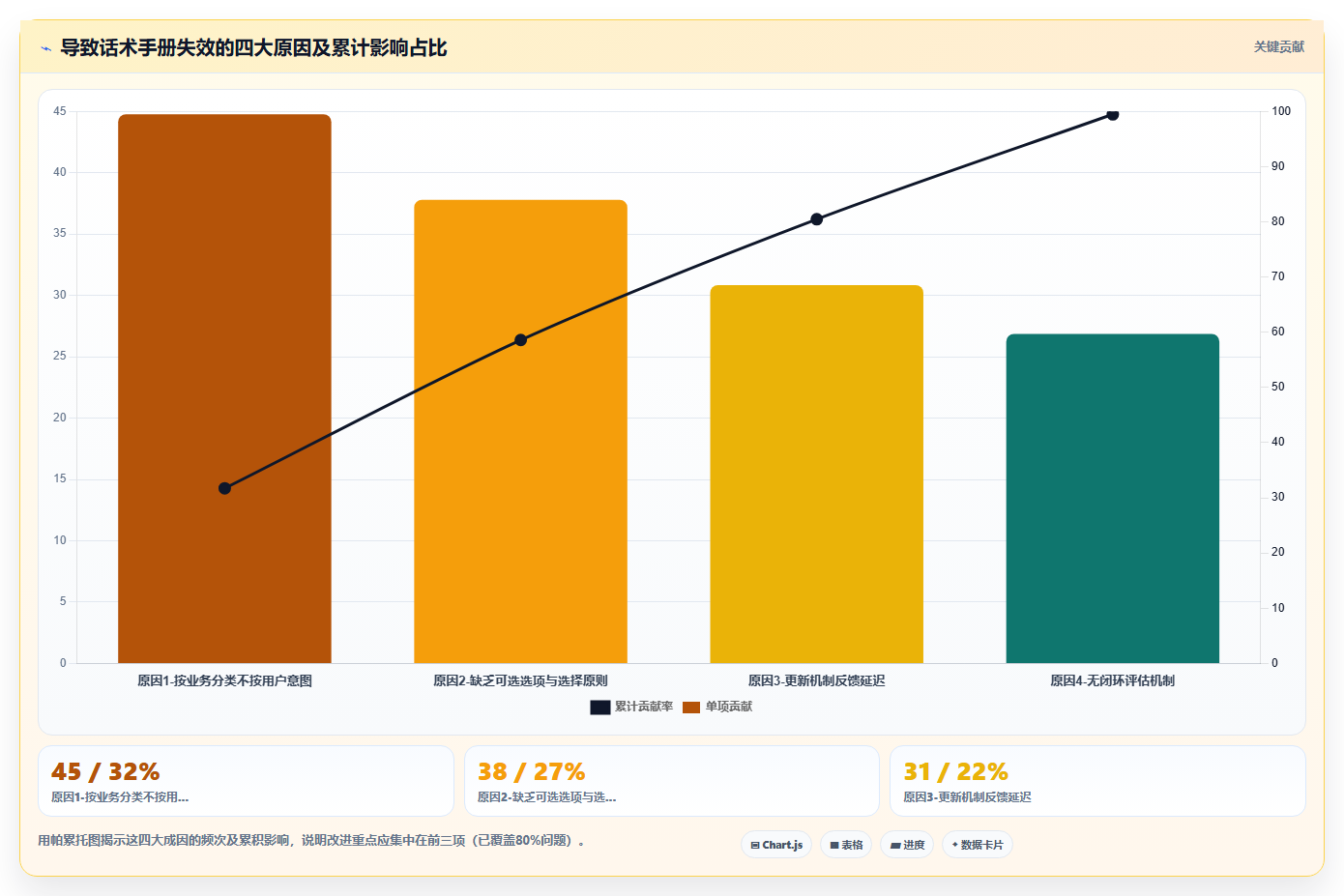Click the left axis value 25
1344x896 pixels.
[x=60, y=356]
